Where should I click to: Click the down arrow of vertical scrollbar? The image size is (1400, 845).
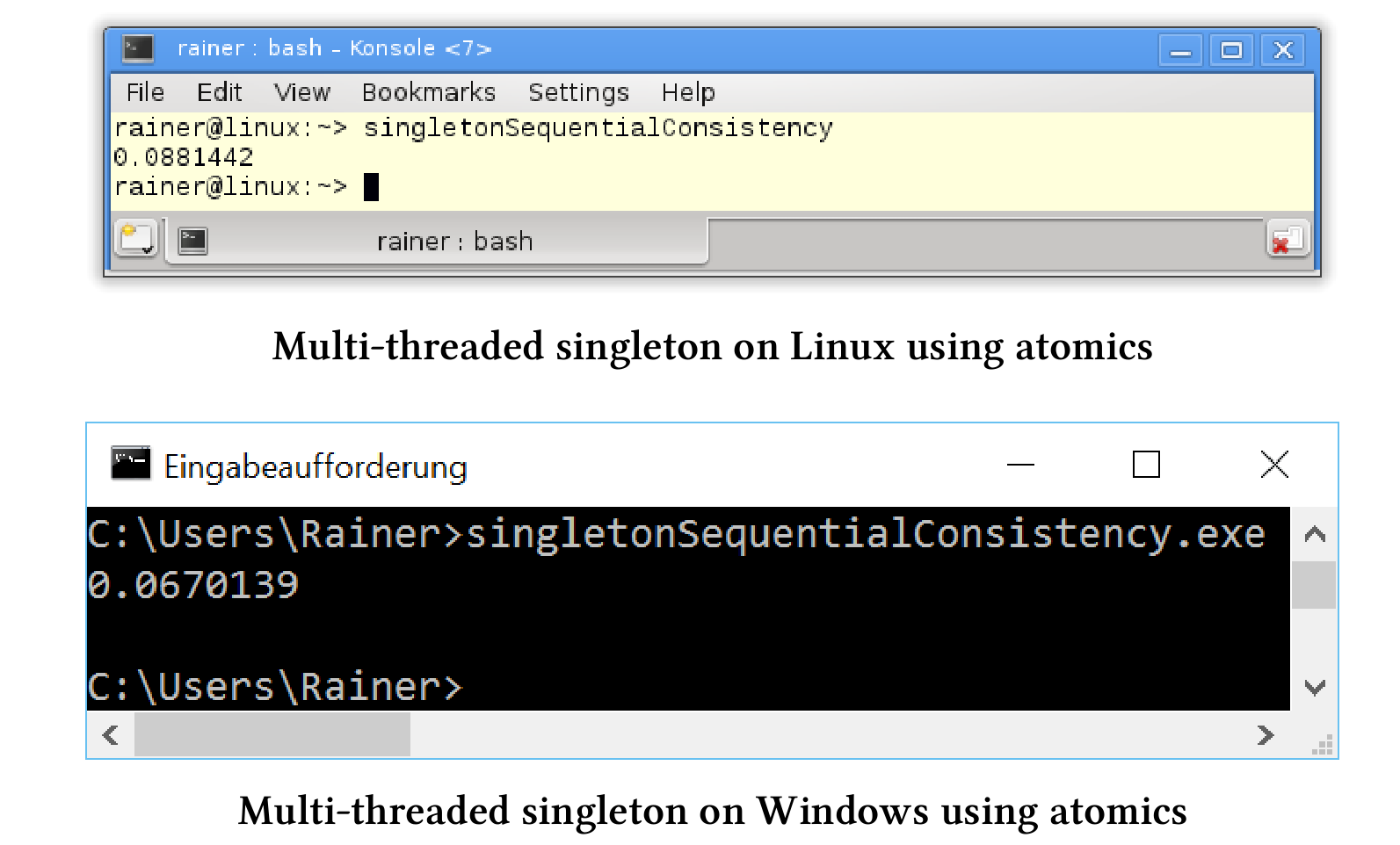pos(1314,686)
